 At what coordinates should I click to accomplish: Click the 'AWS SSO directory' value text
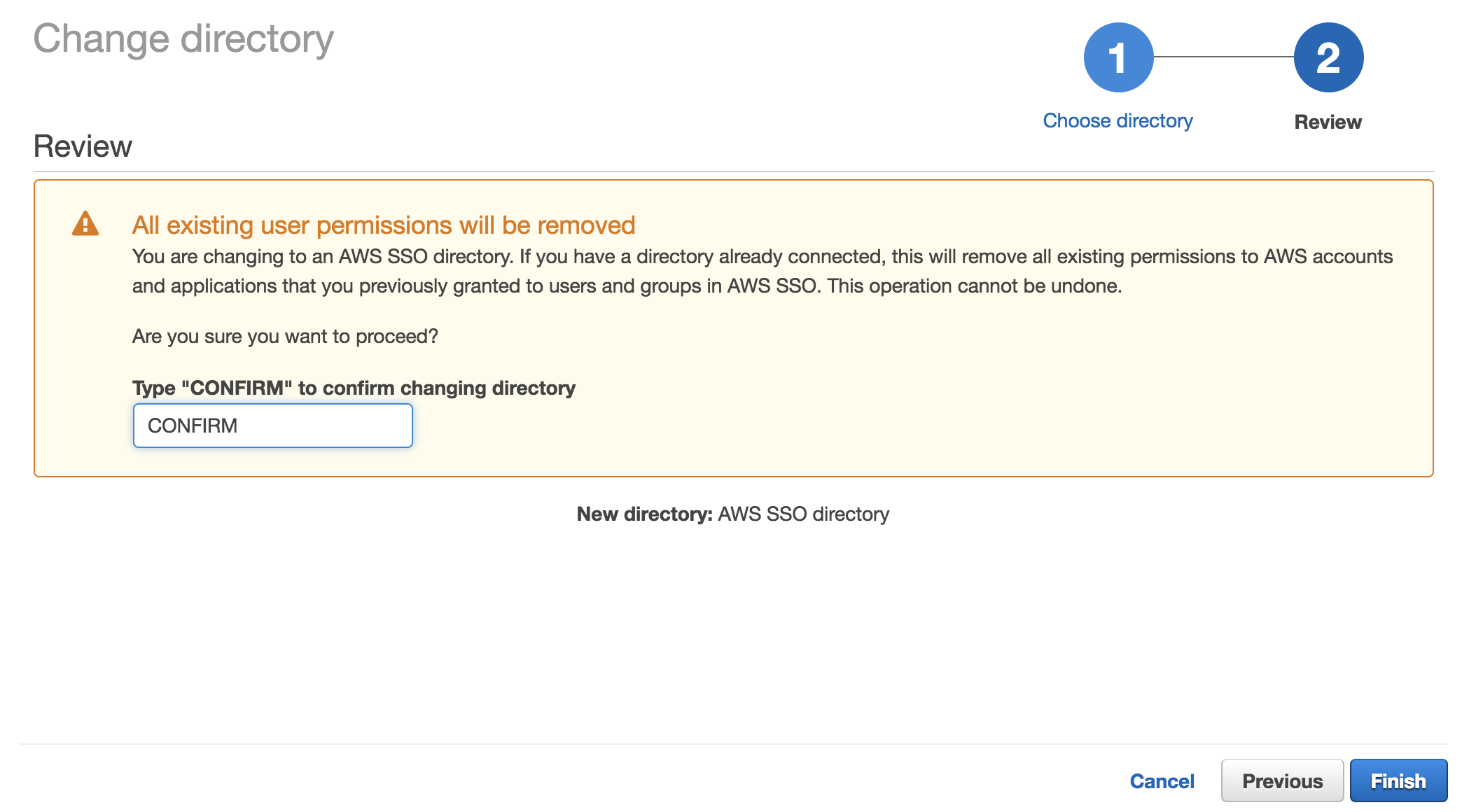pos(803,514)
